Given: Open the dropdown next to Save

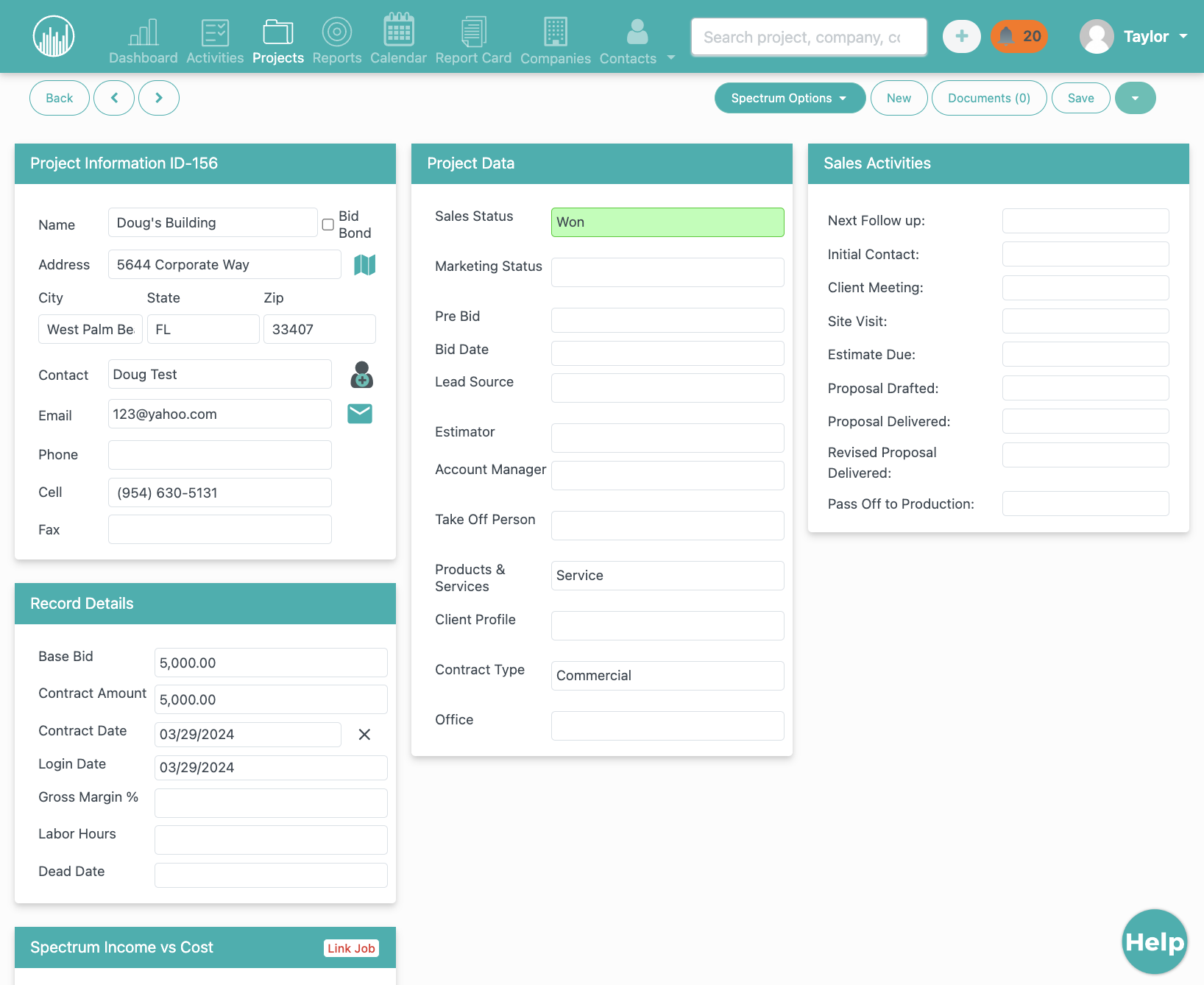Looking at the screenshot, I should (1136, 98).
